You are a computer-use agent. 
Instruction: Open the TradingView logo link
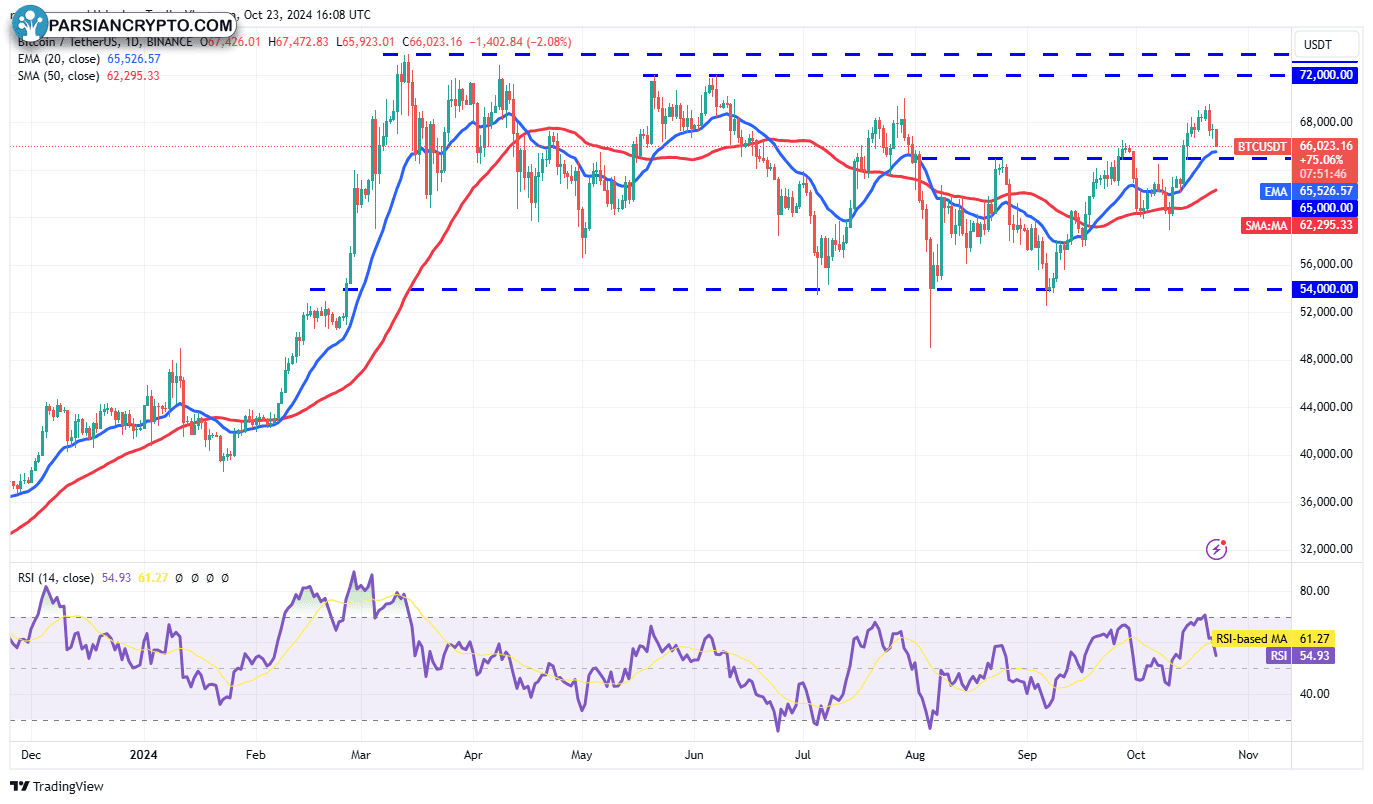57,787
